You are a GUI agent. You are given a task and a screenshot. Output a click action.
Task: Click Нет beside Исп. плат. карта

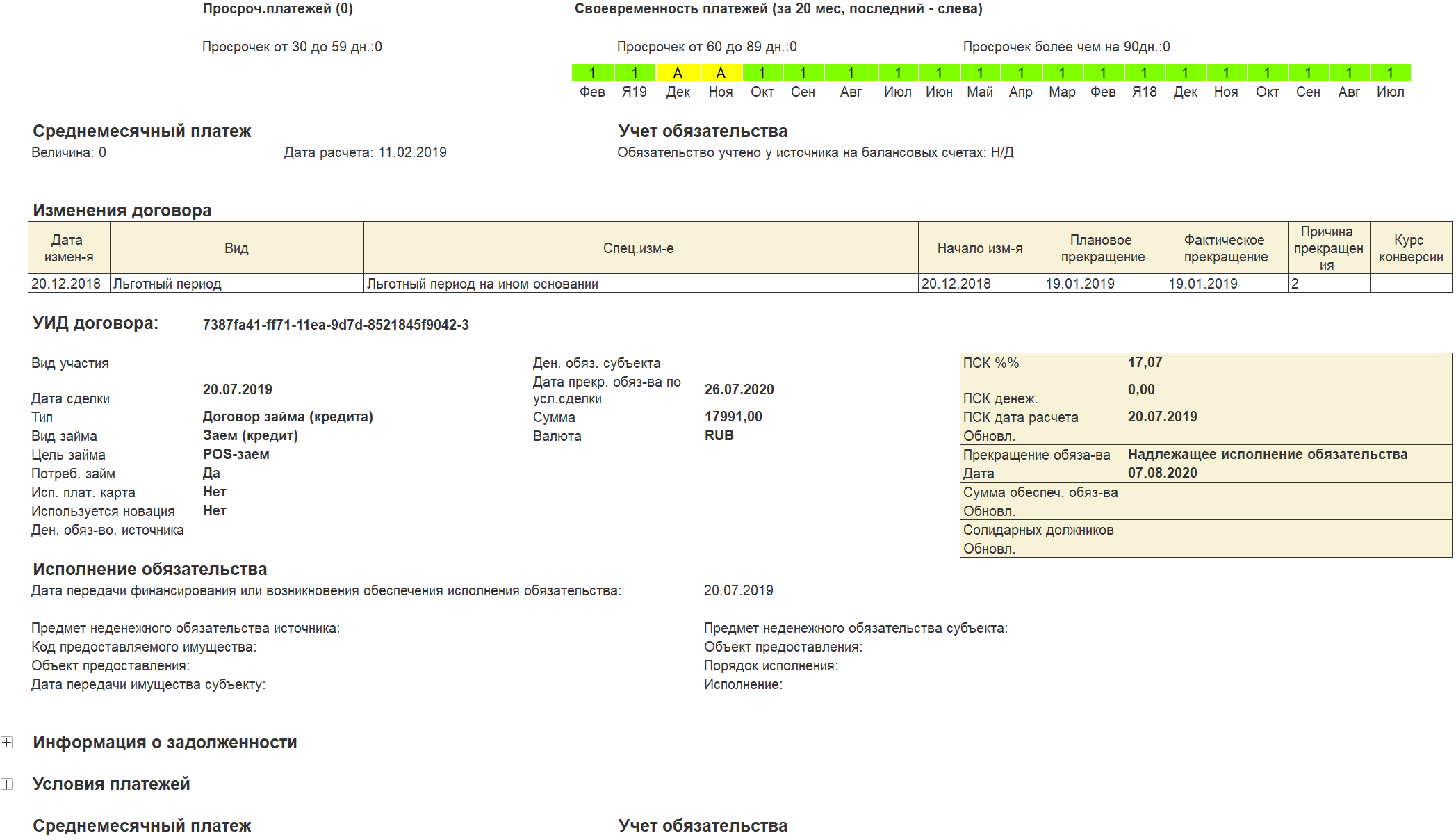[x=215, y=492]
